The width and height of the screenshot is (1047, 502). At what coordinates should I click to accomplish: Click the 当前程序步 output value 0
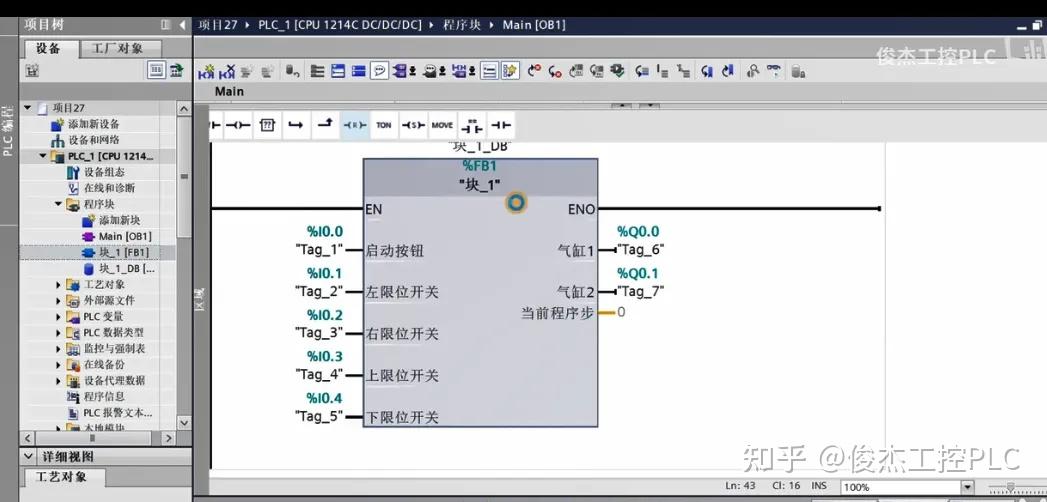point(621,312)
